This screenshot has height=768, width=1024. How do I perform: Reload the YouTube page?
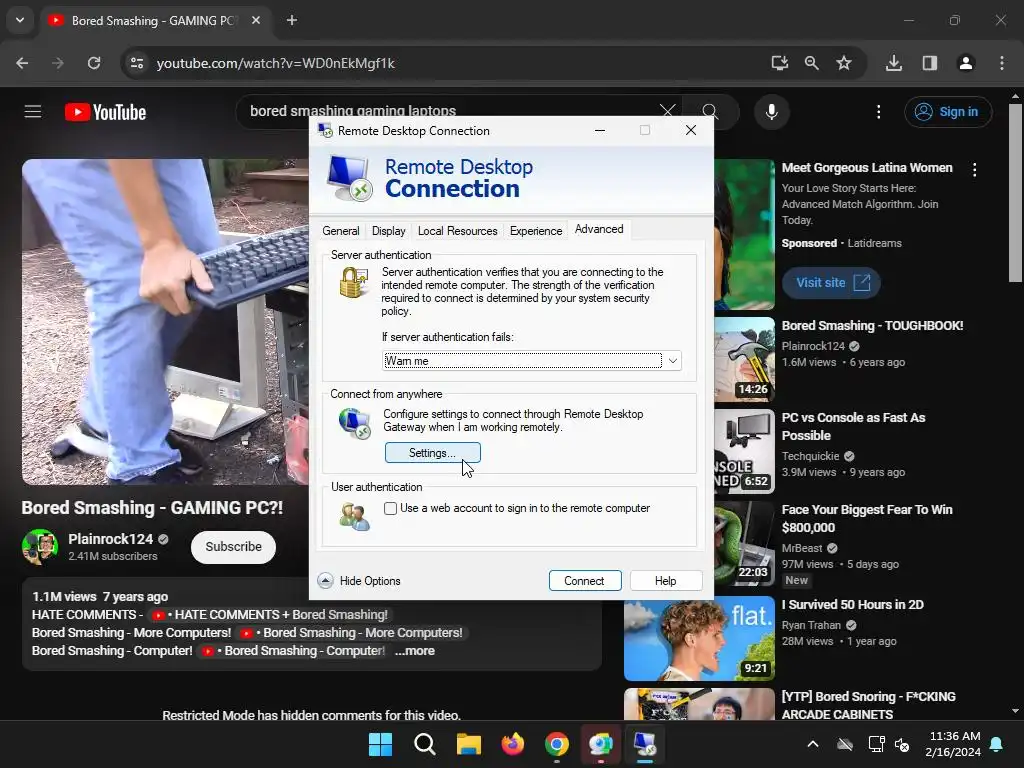(94, 63)
